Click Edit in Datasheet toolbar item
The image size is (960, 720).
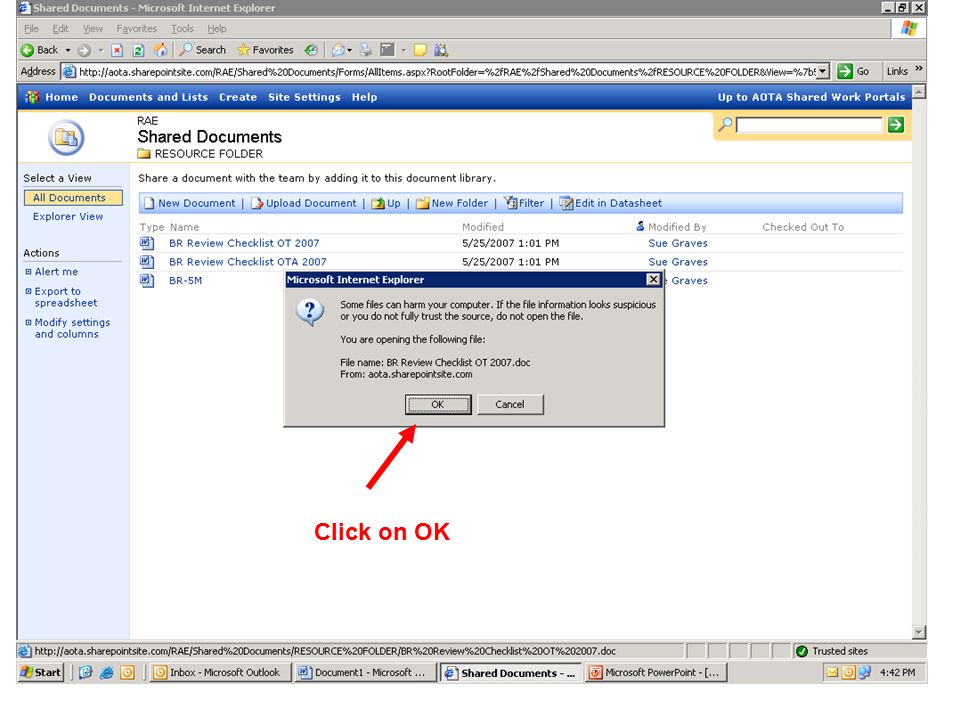tap(611, 203)
